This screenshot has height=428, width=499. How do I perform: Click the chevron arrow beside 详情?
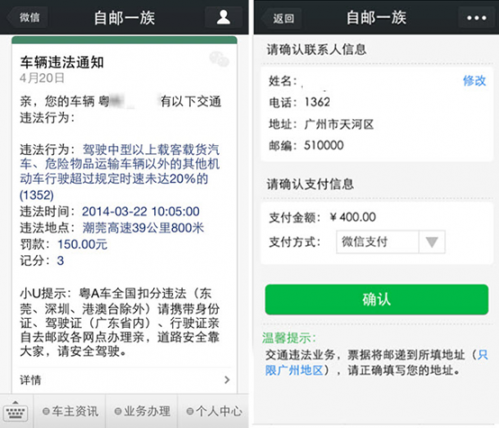click(227, 380)
